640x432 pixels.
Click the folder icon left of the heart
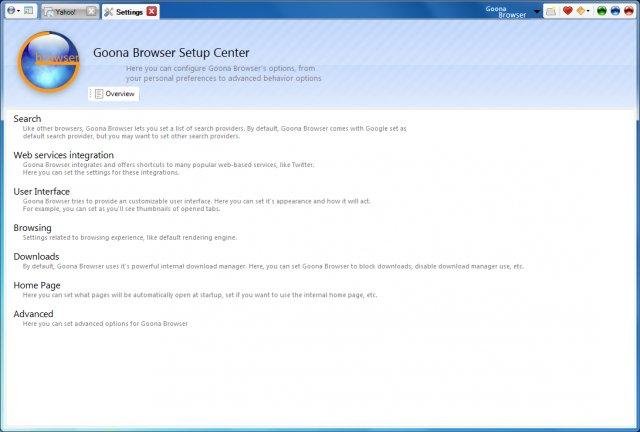pos(551,11)
